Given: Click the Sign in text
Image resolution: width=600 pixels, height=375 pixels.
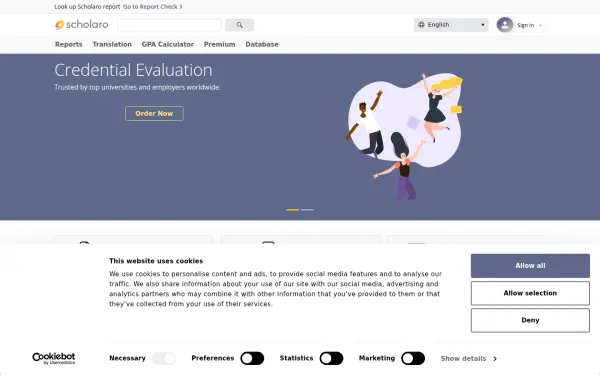Looking at the screenshot, I should [x=525, y=25].
